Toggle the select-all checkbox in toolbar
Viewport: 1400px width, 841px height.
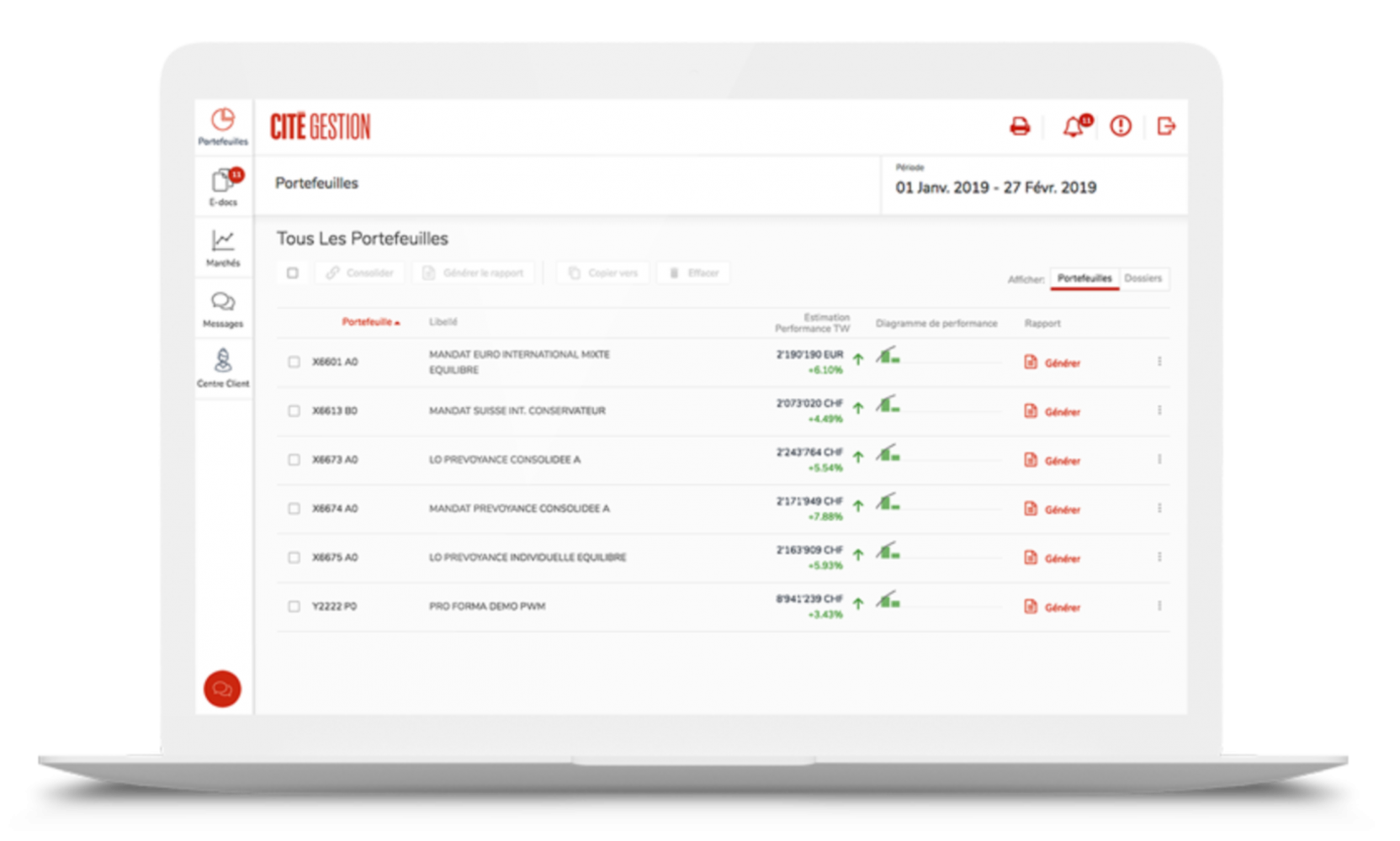[x=293, y=272]
